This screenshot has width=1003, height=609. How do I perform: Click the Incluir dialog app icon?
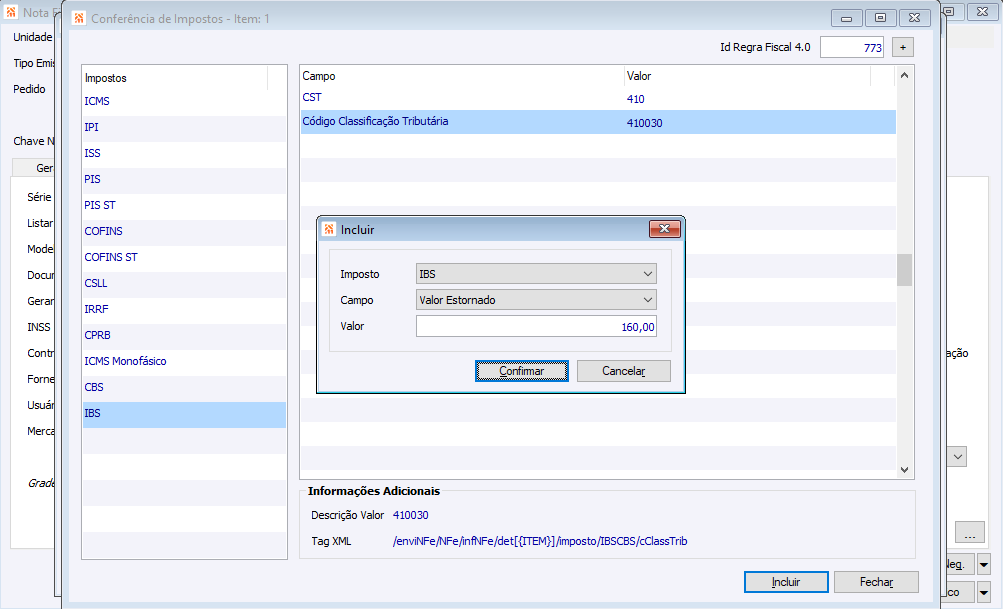(329, 229)
